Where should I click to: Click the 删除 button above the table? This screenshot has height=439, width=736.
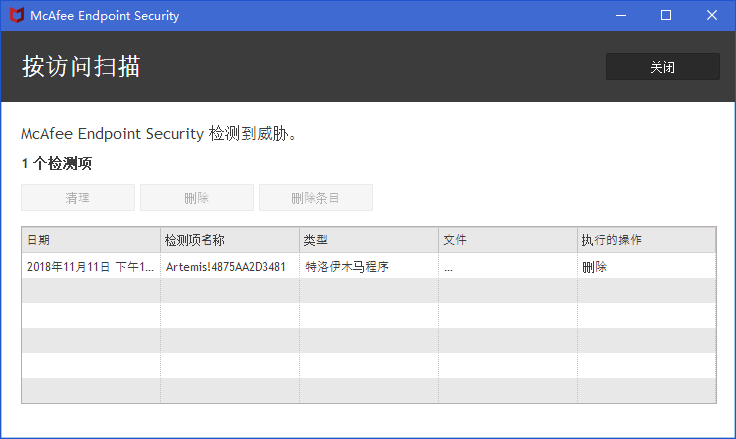[x=197, y=198]
